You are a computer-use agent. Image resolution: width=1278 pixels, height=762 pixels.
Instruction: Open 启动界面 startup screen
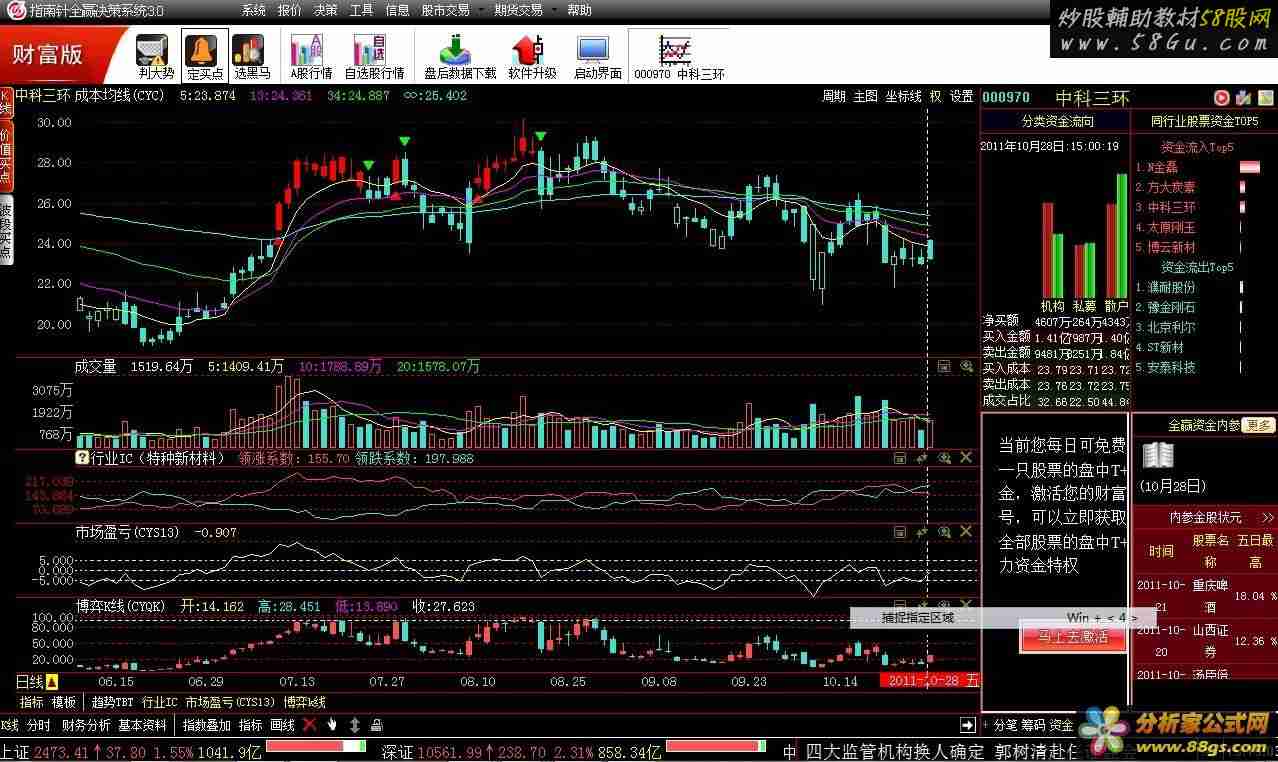[x=597, y=55]
